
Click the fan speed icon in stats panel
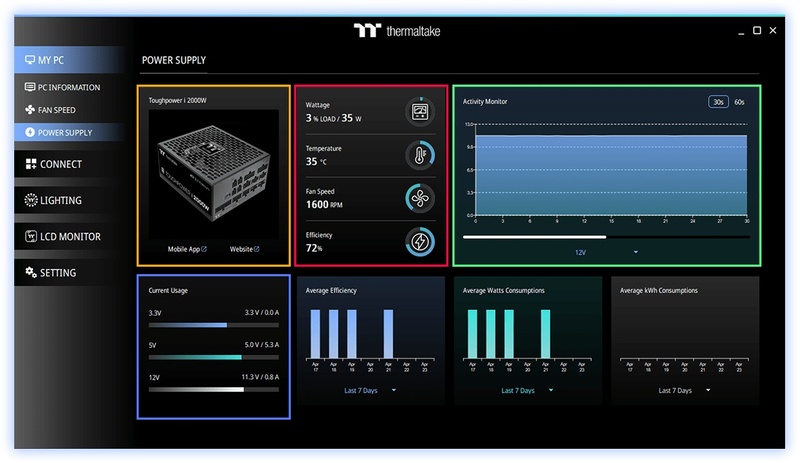(420, 199)
